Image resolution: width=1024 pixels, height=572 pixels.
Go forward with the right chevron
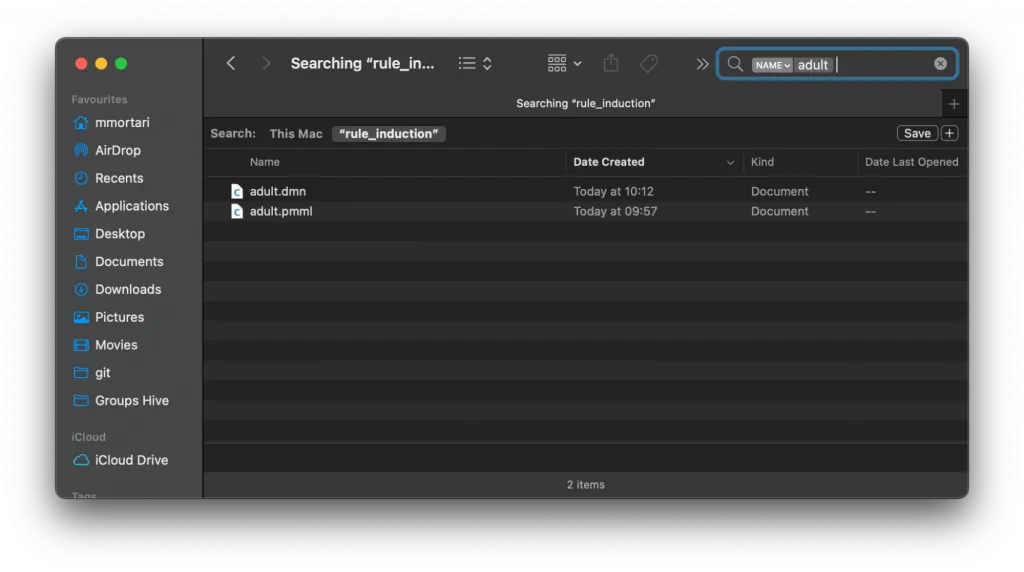(x=266, y=63)
